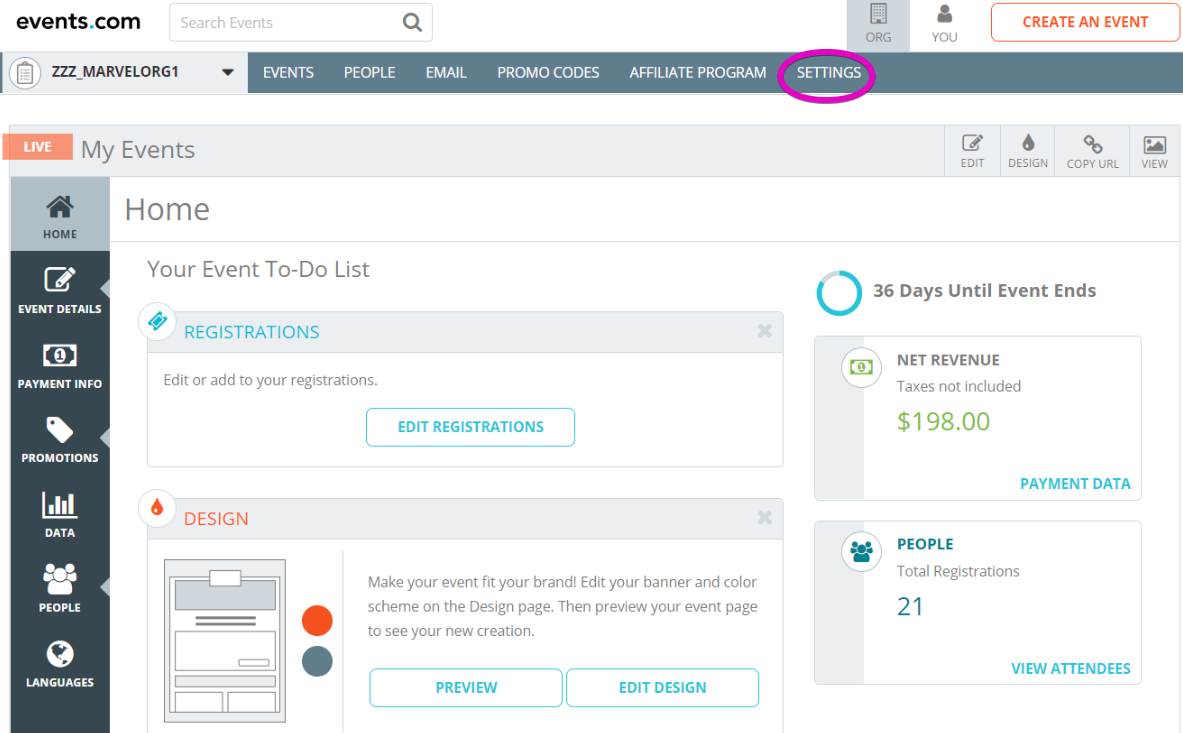Open the View Attendees link
Viewport: 1183px width, 733px height.
[1071, 669]
